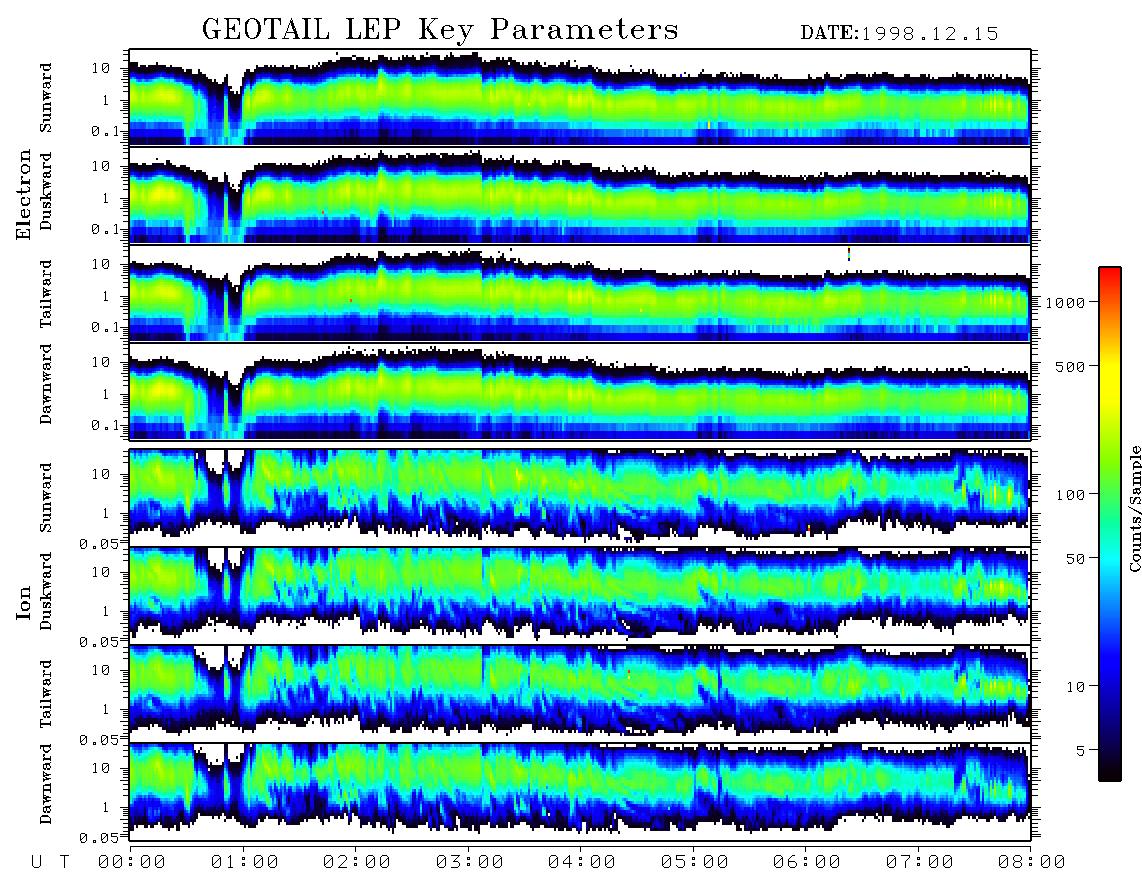Click inside the Electron Sunward spectrogram panel
This screenshot has height=880, width=1142.
[580, 97]
